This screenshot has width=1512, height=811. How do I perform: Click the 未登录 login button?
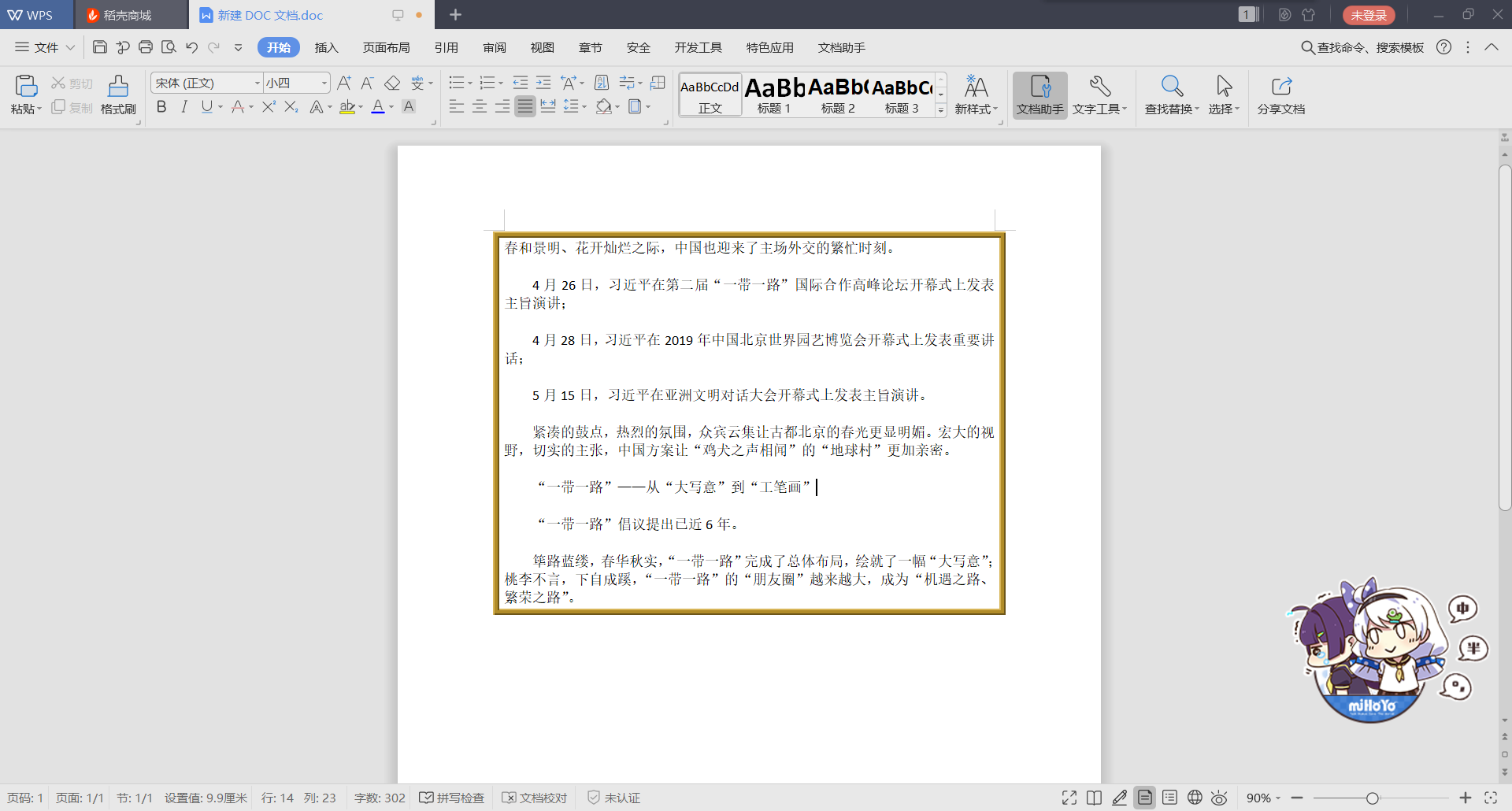tap(1369, 15)
